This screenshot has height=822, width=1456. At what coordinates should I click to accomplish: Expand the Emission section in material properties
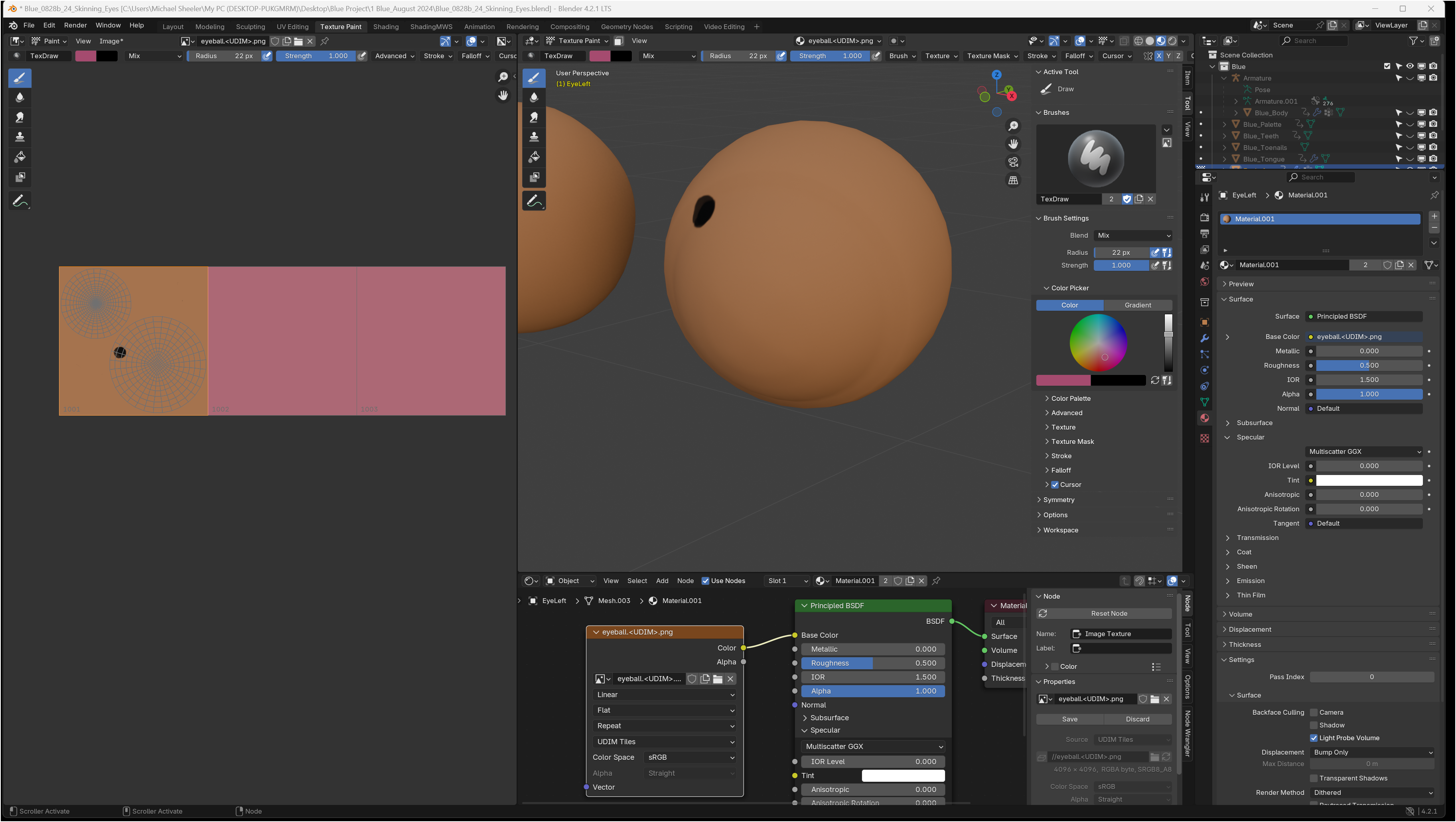click(x=1250, y=581)
